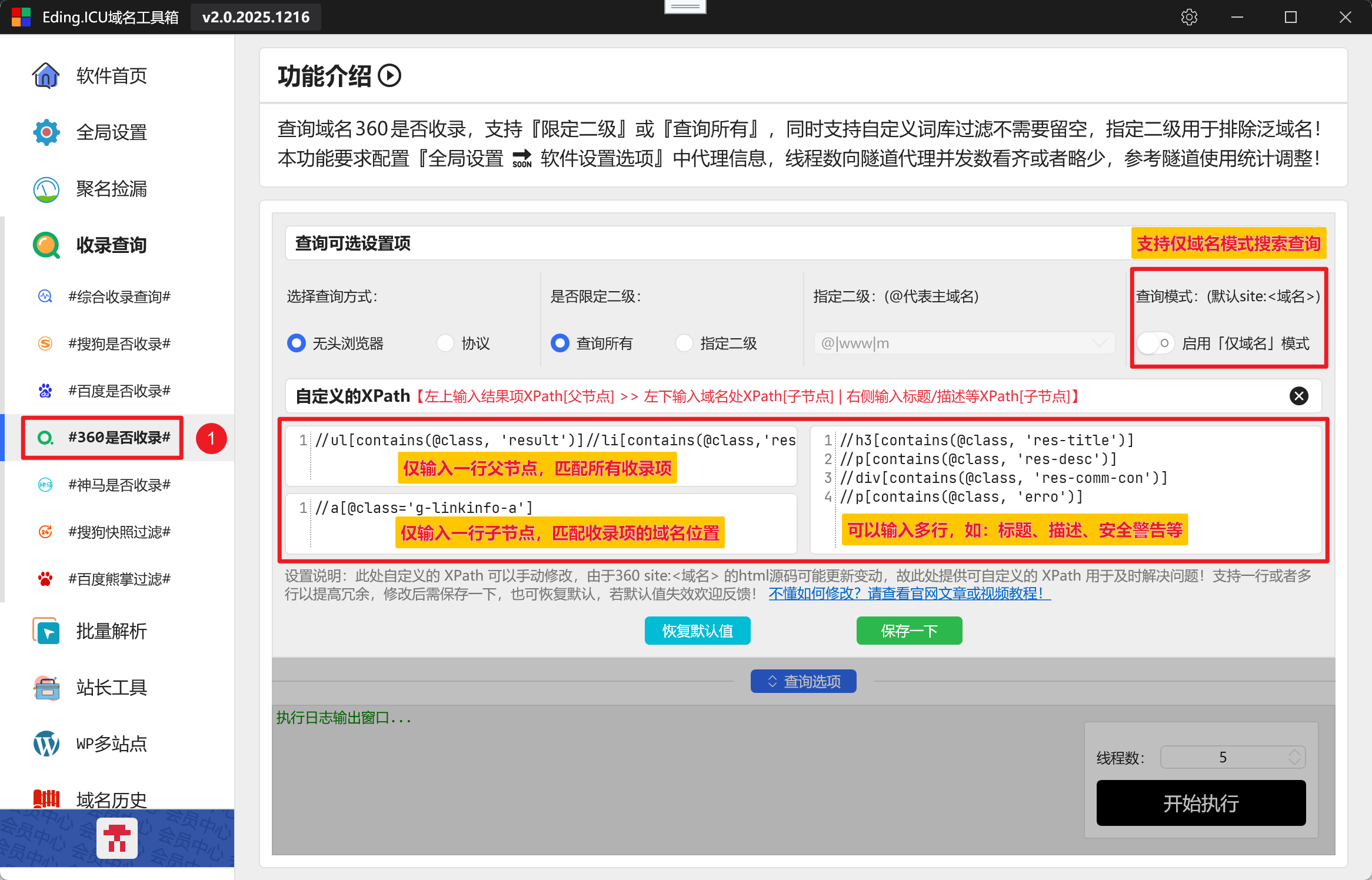Open 全局设置 via its gear icon
The width and height of the screenshot is (1372, 880).
tap(46, 132)
